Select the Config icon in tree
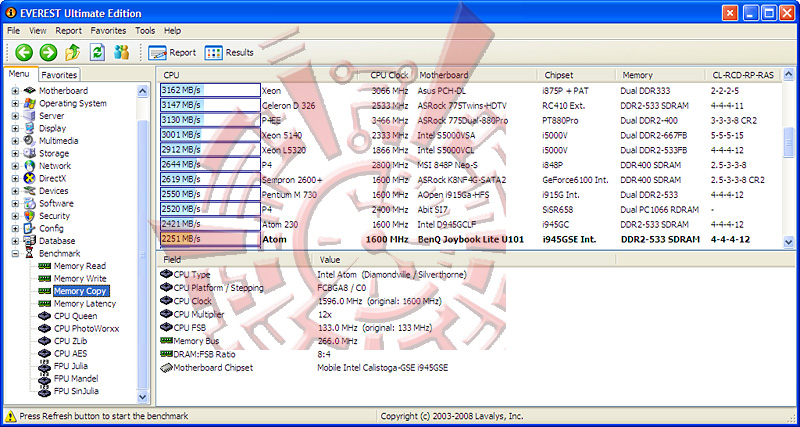The height and width of the screenshot is (427, 800). coord(30,229)
